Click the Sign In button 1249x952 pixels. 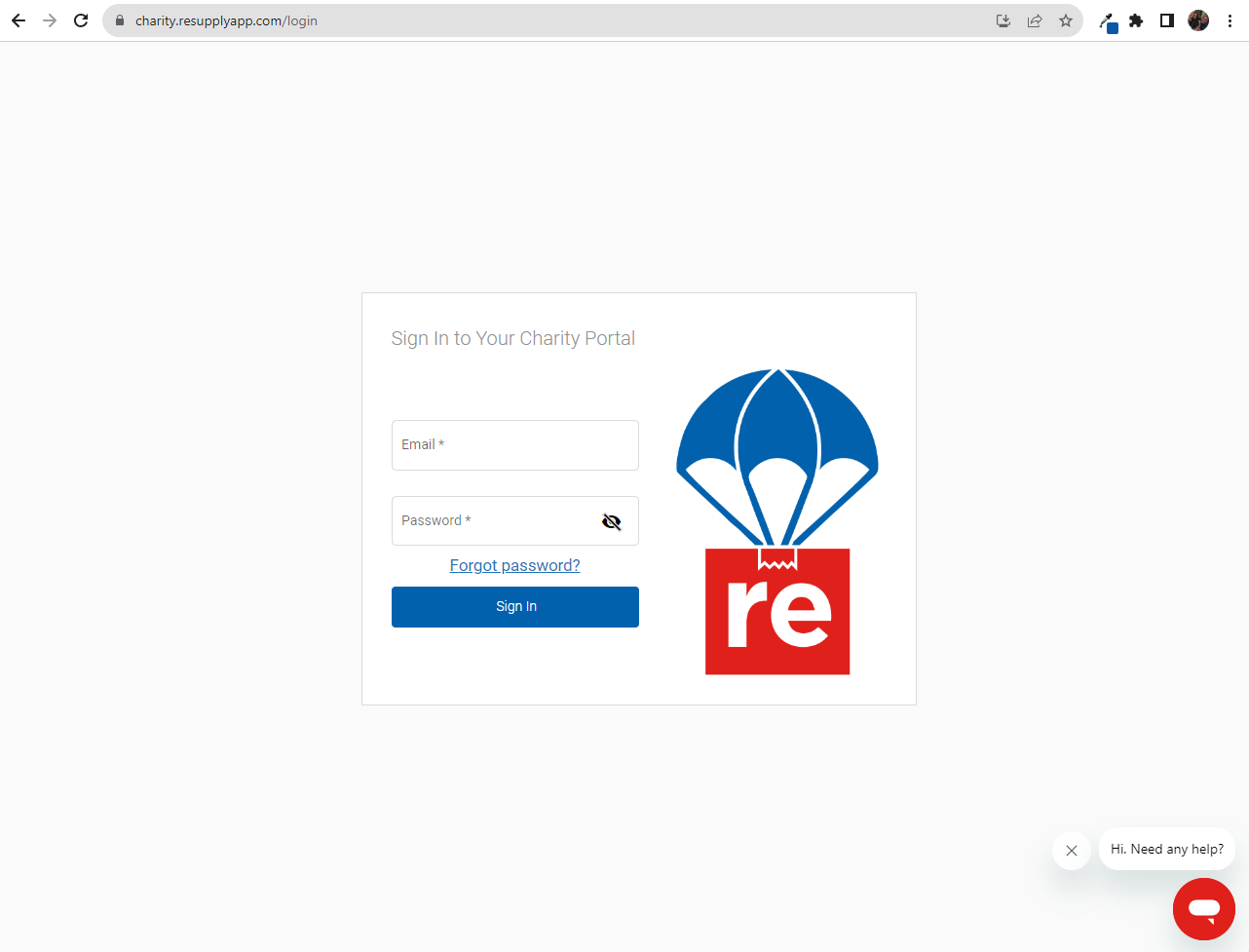pyautogui.click(x=515, y=607)
